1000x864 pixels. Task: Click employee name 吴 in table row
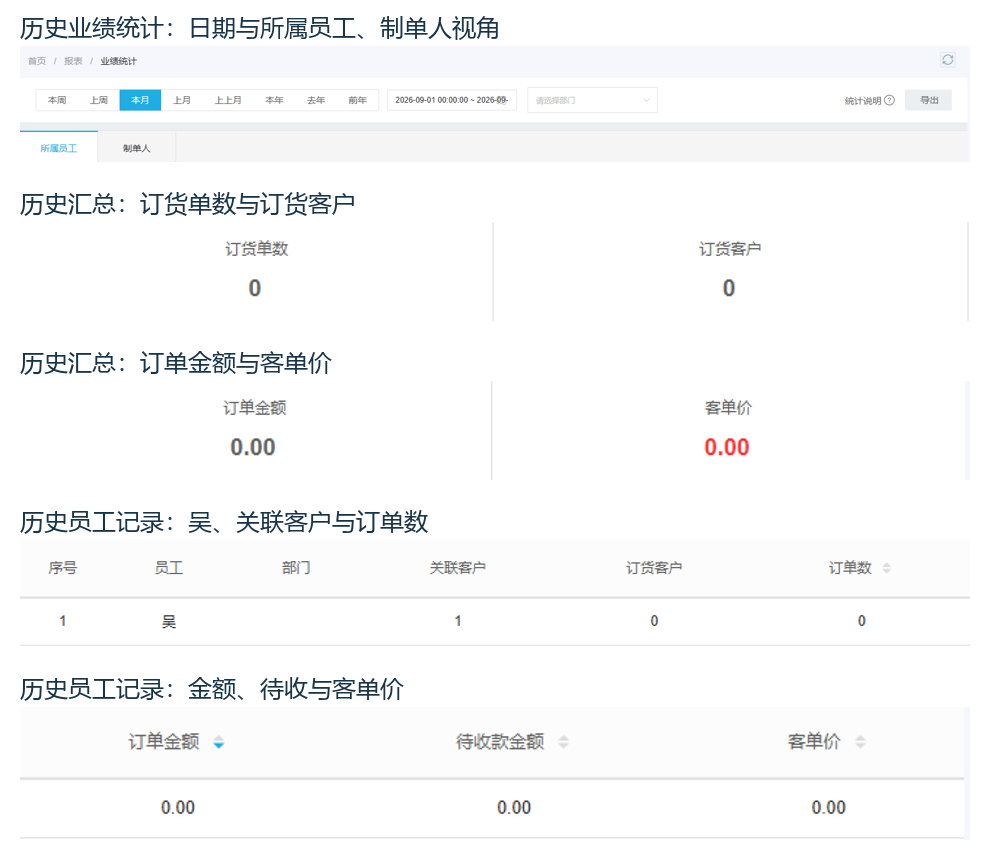(168, 621)
